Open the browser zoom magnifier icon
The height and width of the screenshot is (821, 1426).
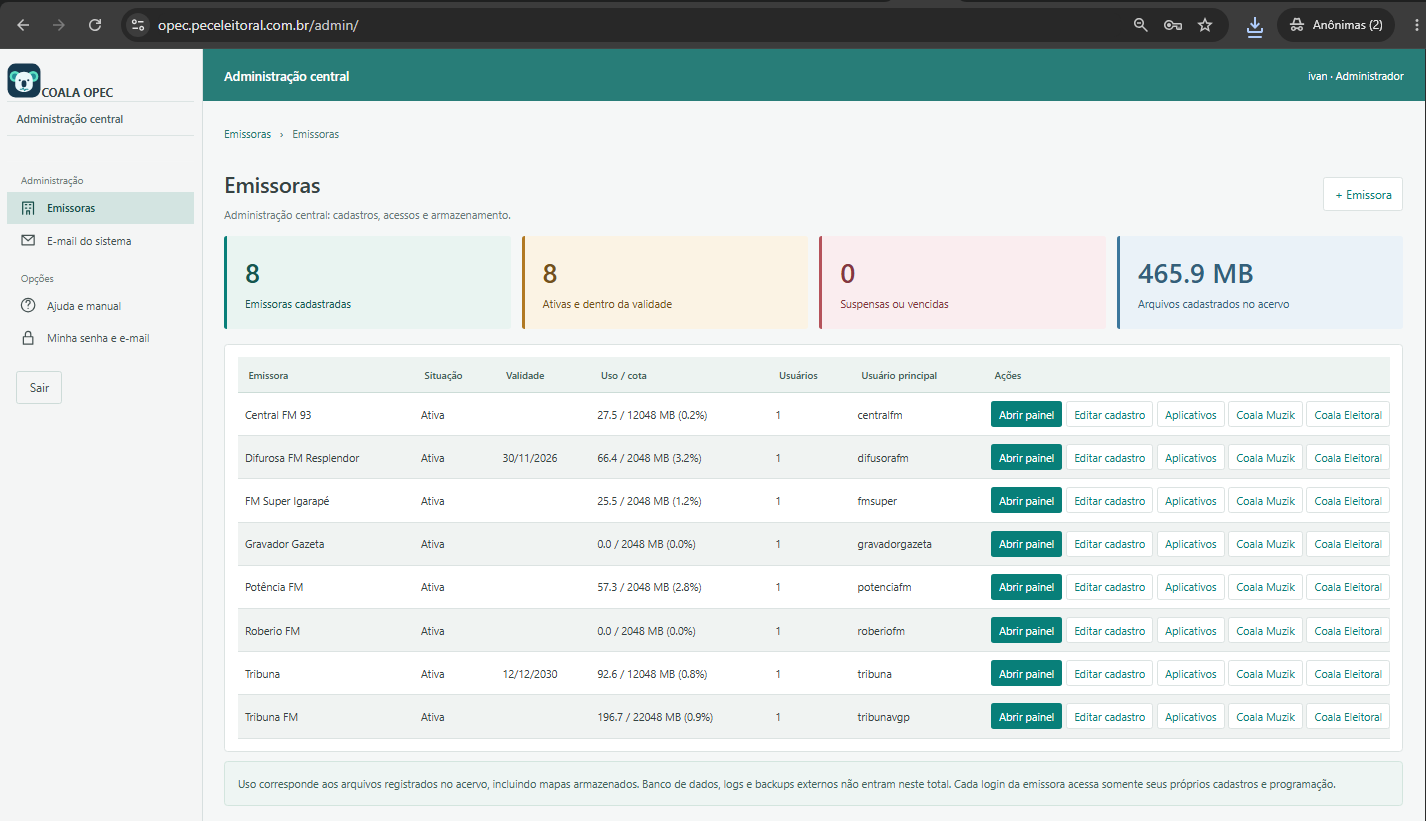point(1140,25)
